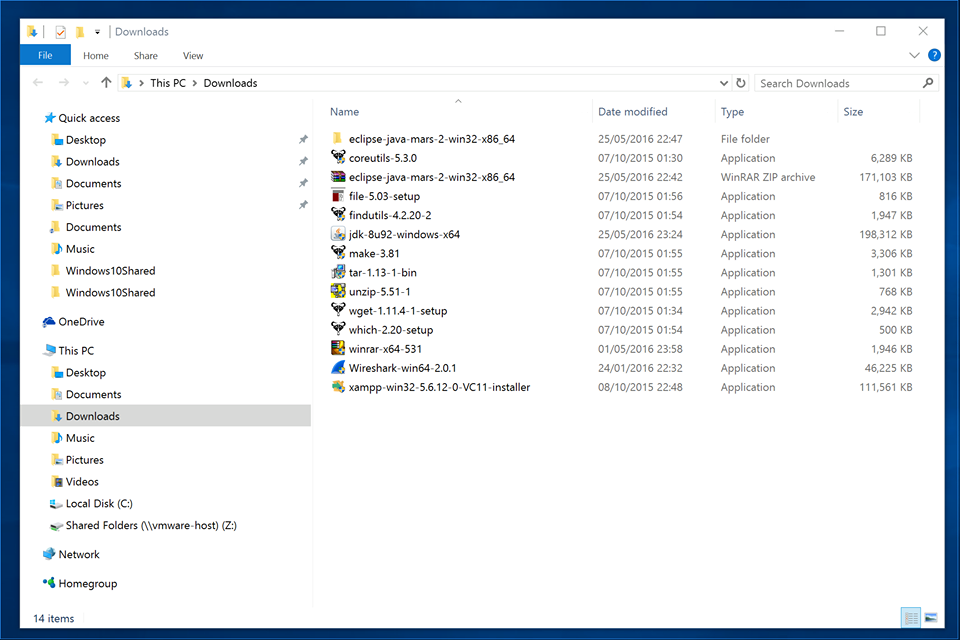Sort by Date modified column header
The height and width of the screenshot is (640, 960).
(x=632, y=112)
